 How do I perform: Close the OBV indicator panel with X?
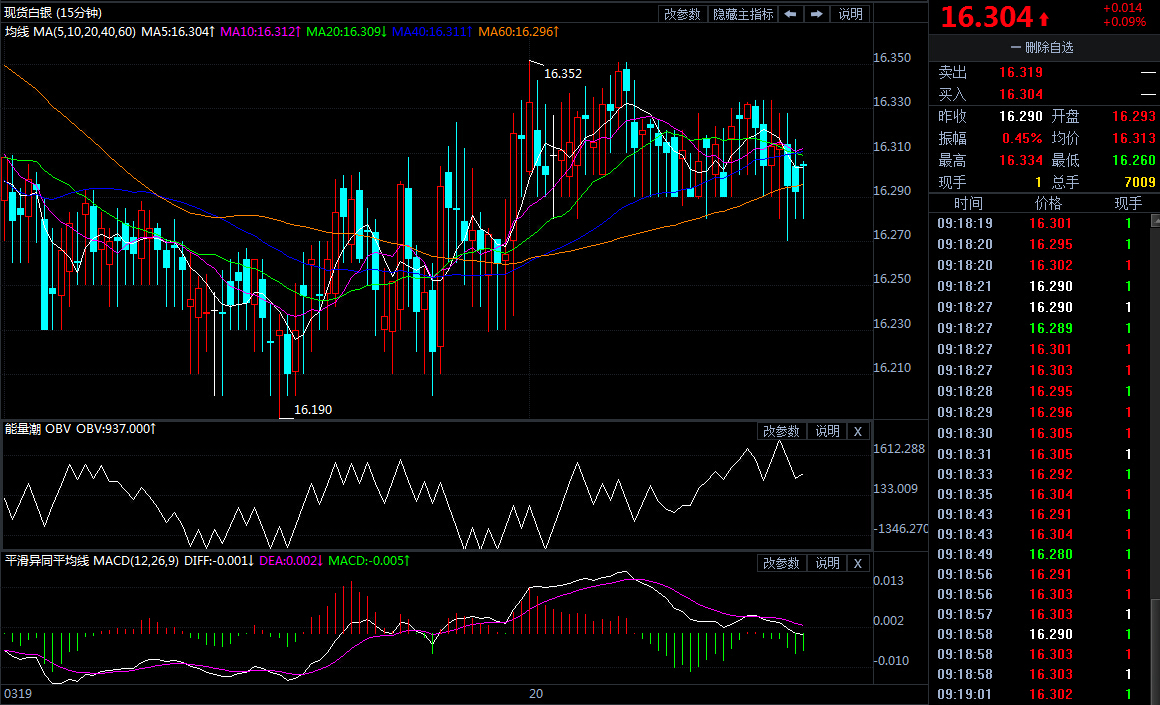click(857, 431)
